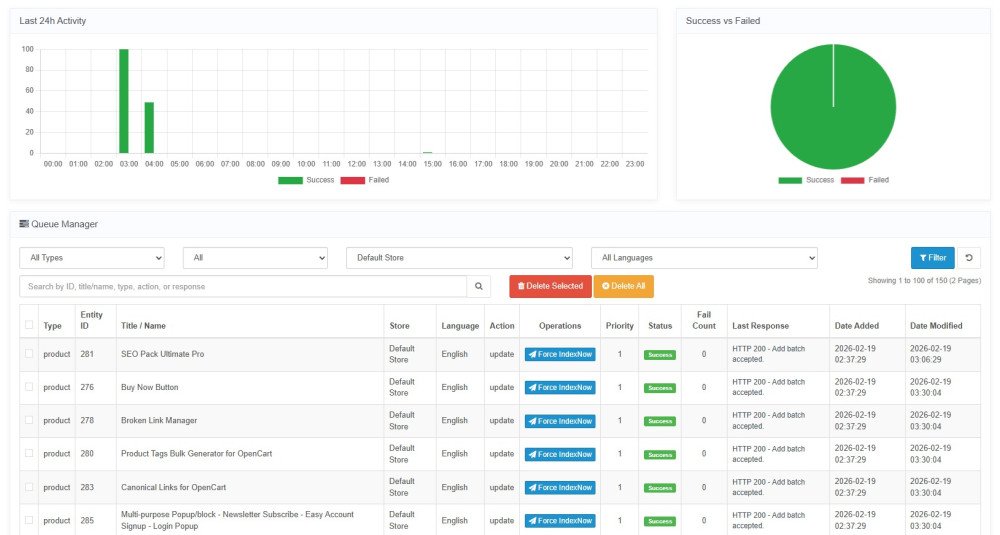1000x535 pixels.
Task: Check the SEO Pack Ultimate Pro row
Action: [29, 353]
